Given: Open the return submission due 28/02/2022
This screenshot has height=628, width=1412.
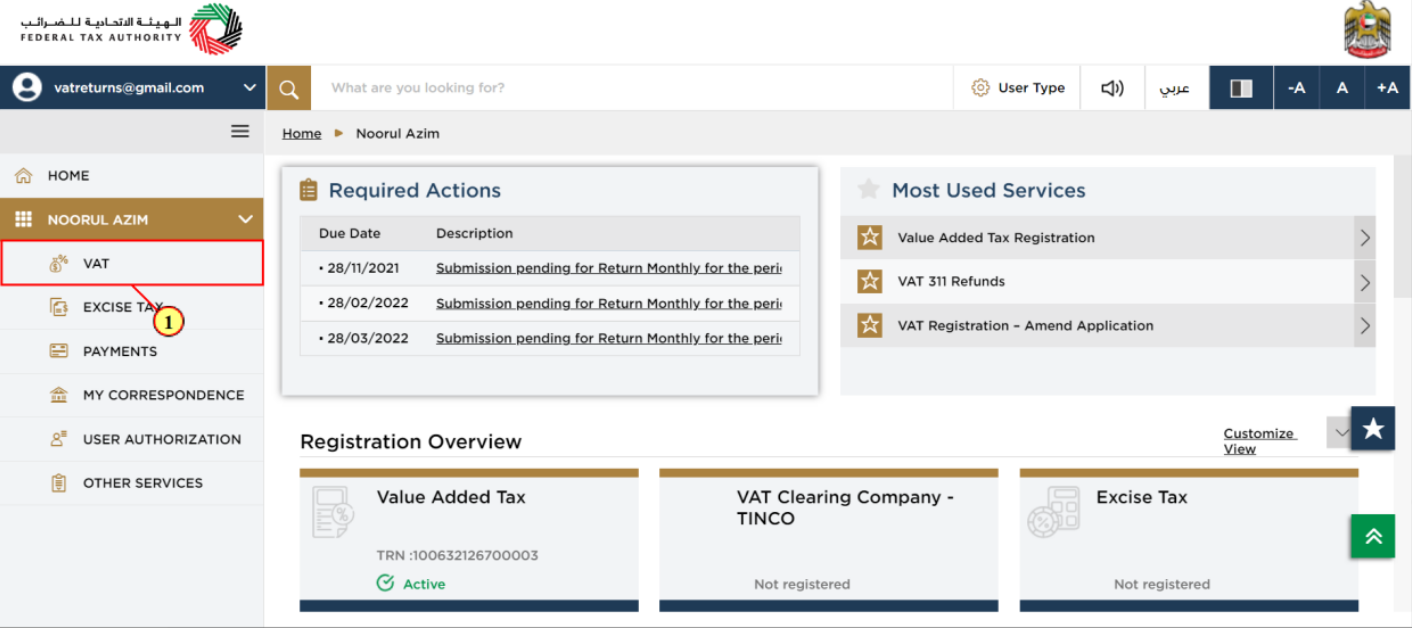Looking at the screenshot, I should pos(608,303).
